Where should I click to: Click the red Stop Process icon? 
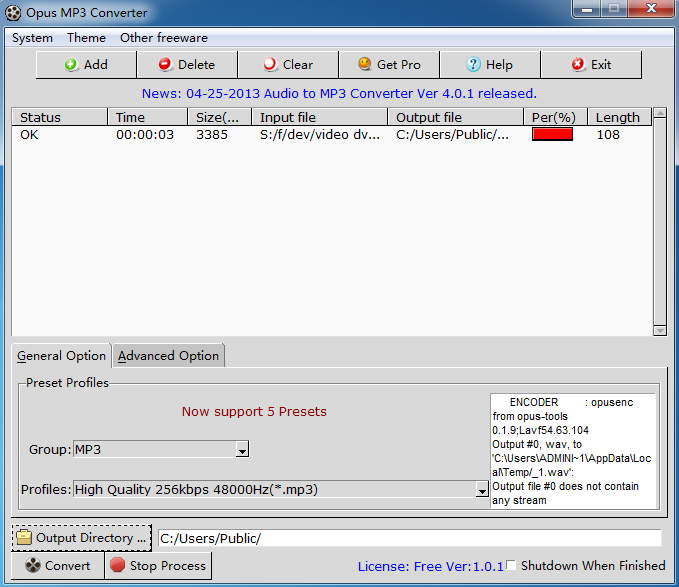point(117,565)
